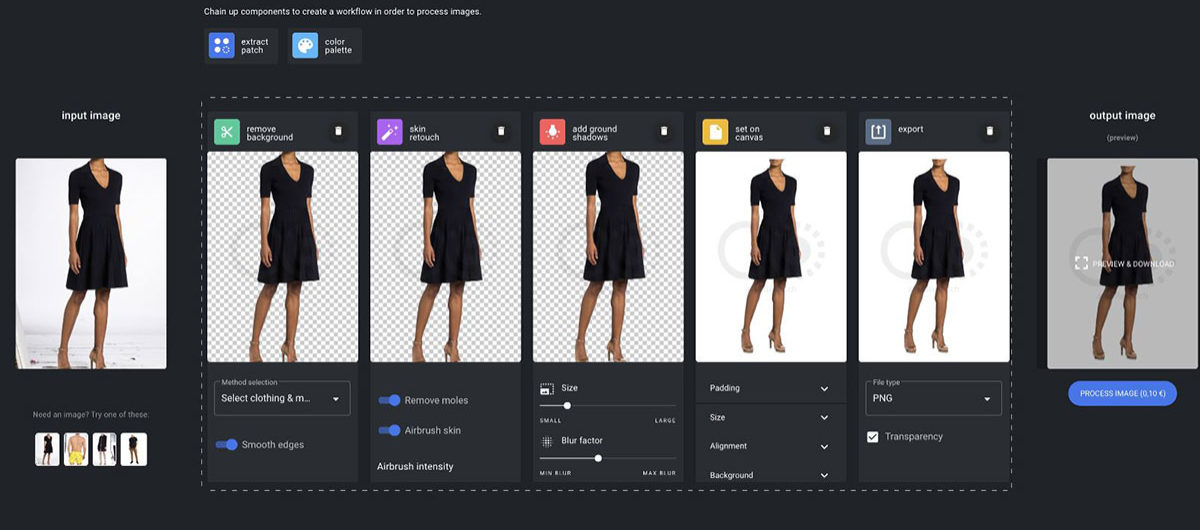Viewport: 1200px width, 530px height.
Task: Click the extract patch component icon
Action: (222, 45)
